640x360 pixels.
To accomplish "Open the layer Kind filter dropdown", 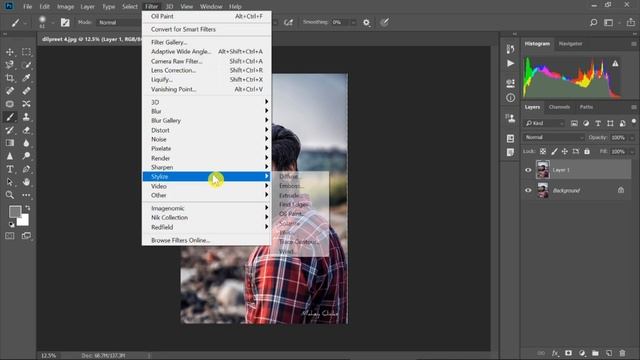I will pos(544,123).
